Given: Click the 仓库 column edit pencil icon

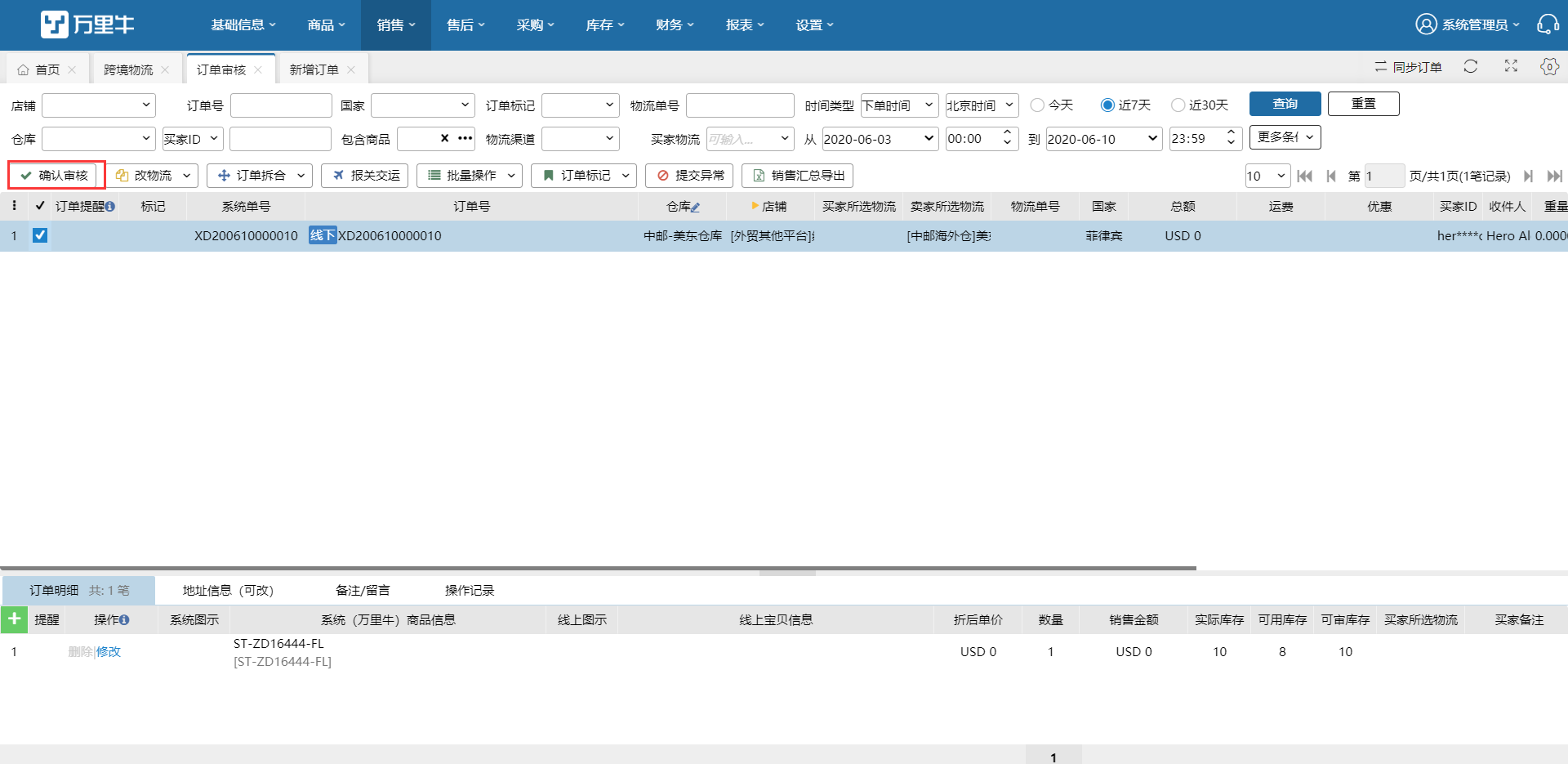Looking at the screenshot, I should click(696, 208).
